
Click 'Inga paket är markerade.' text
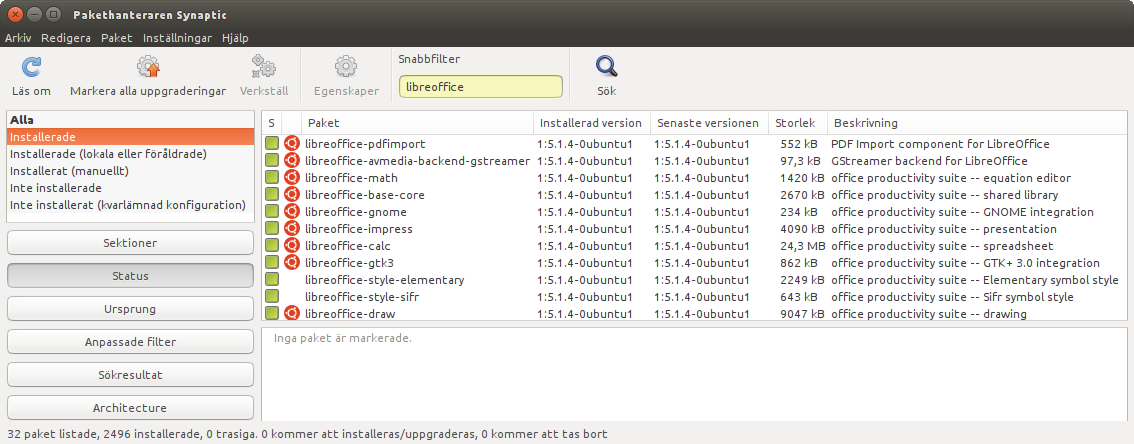tap(343, 338)
